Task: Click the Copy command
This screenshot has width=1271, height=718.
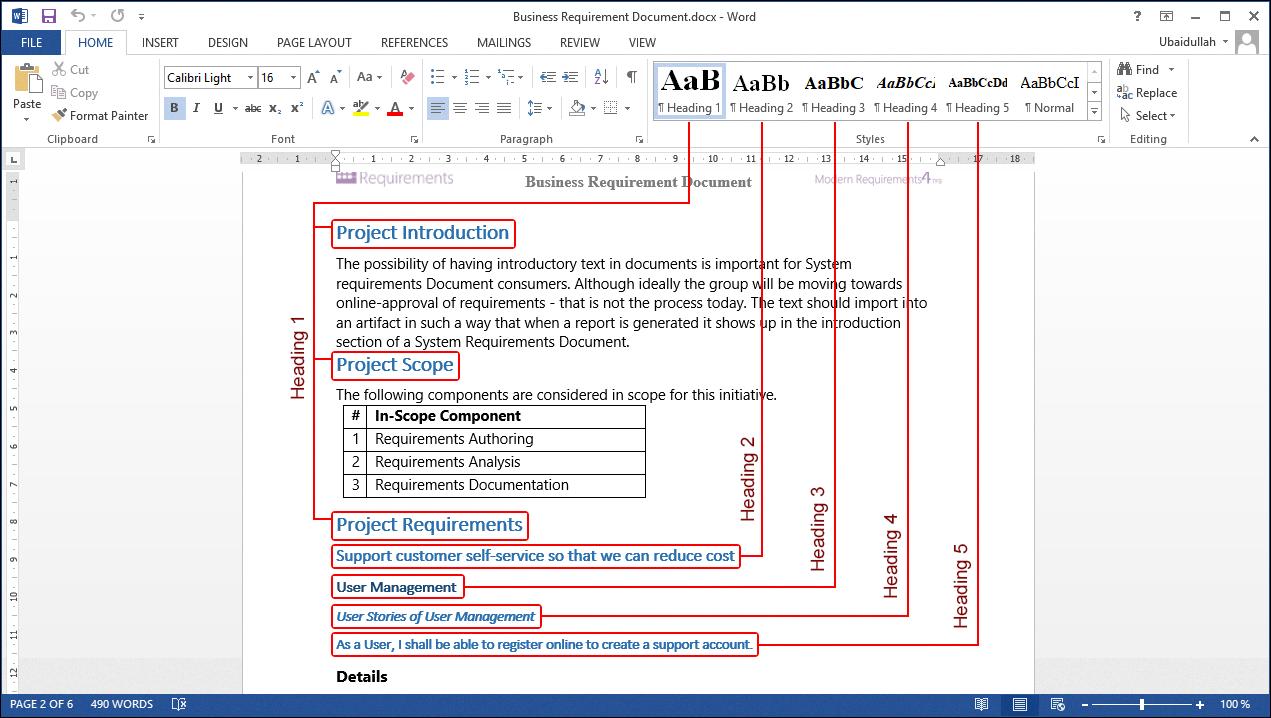Action: pos(74,92)
